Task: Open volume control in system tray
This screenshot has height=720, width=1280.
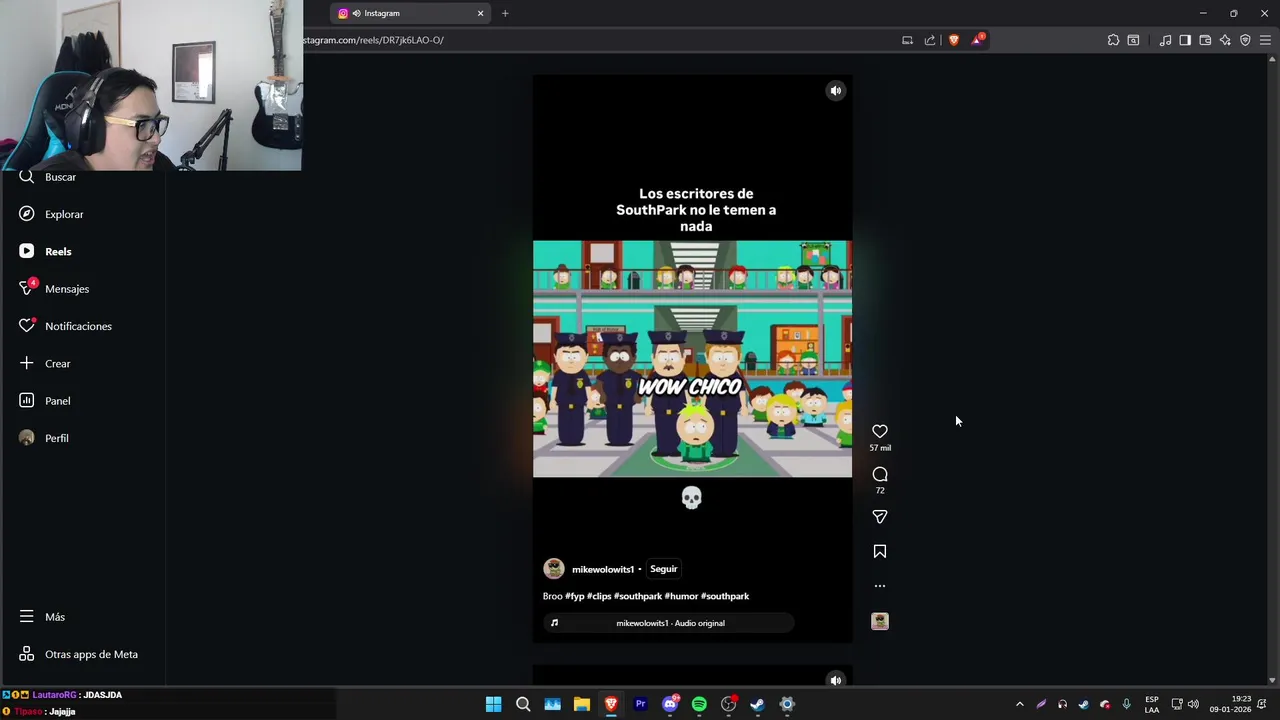Action: [x=1193, y=704]
